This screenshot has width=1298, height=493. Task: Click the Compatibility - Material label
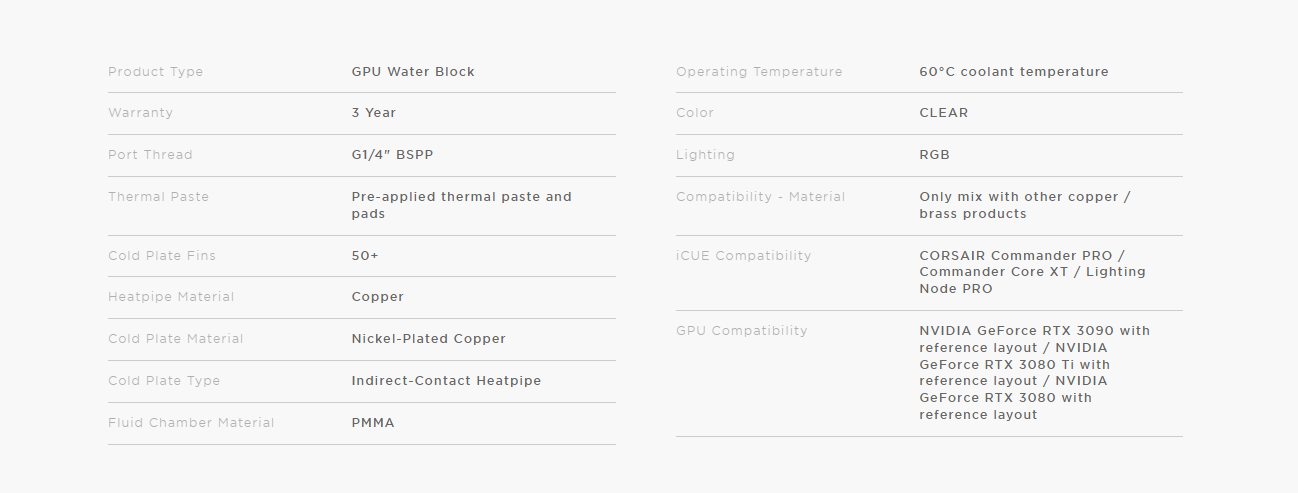[x=761, y=197]
